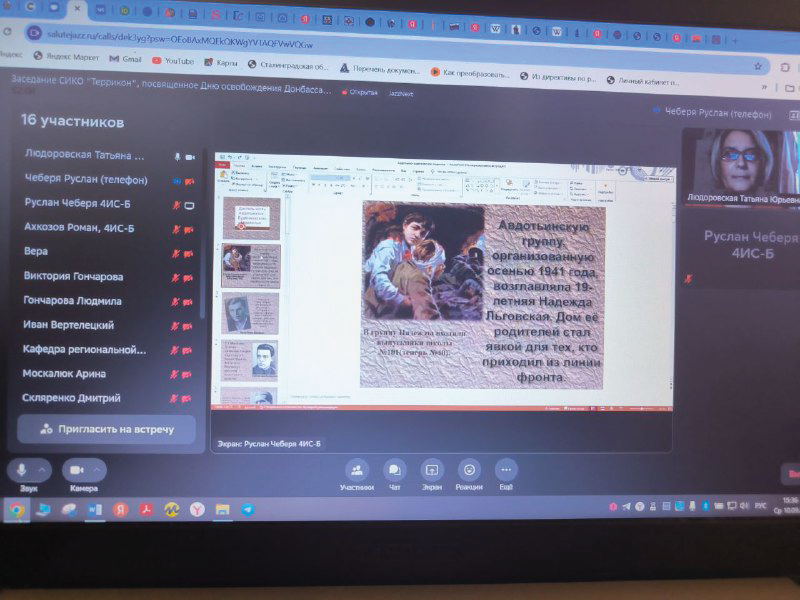Open the Gmail bookmark
This screenshot has width=800, height=600.
(126, 59)
